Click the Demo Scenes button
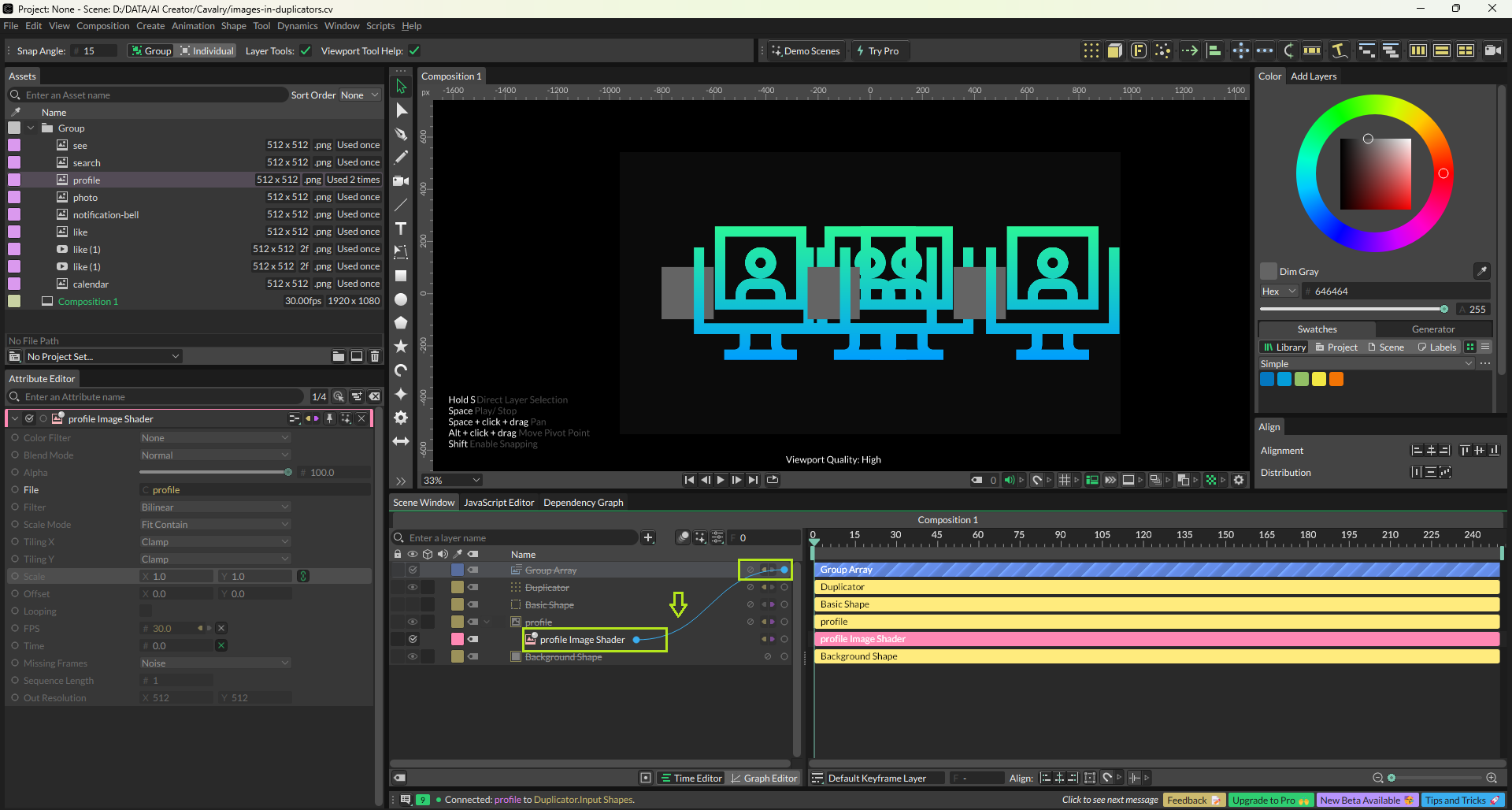 (805, 51)
